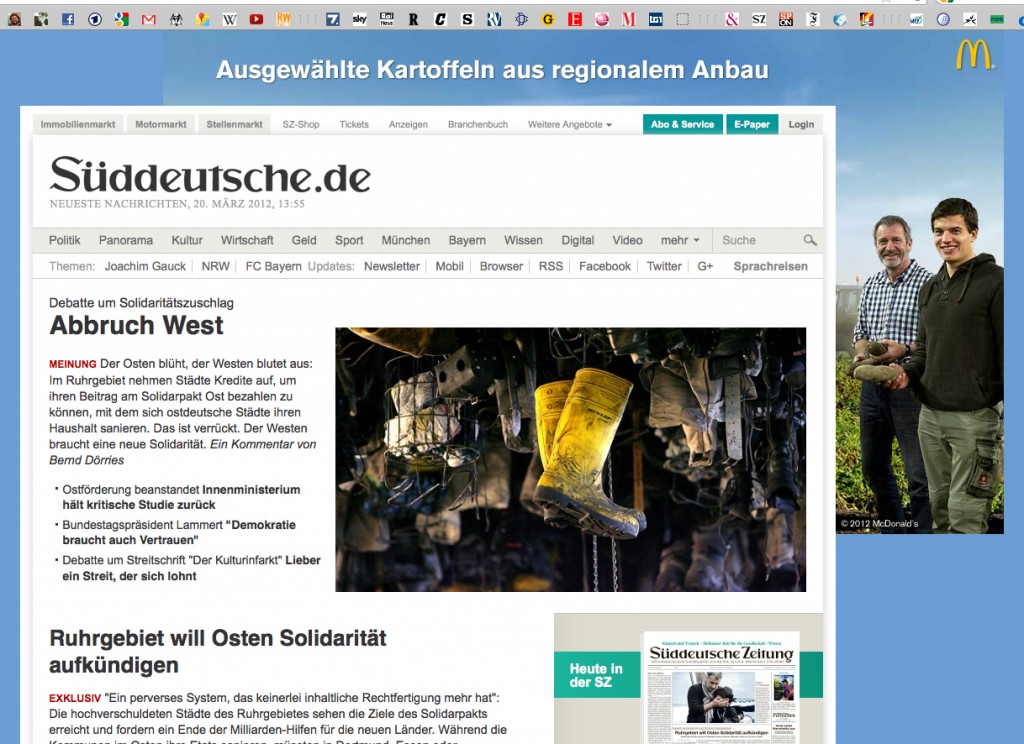This screenshot has width=1024, height=744.
Task: Click the 'Abo & Service' button
Action: coord(682,124)
